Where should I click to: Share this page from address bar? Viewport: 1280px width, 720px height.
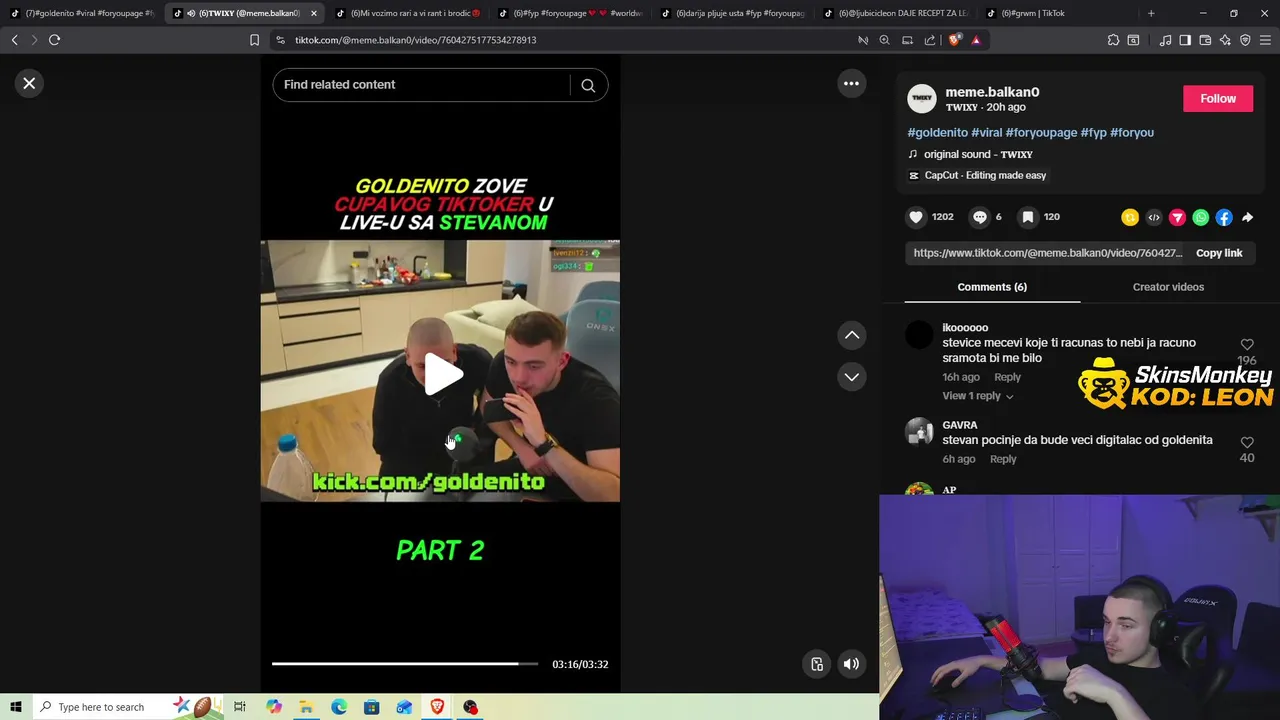(930, 40)
